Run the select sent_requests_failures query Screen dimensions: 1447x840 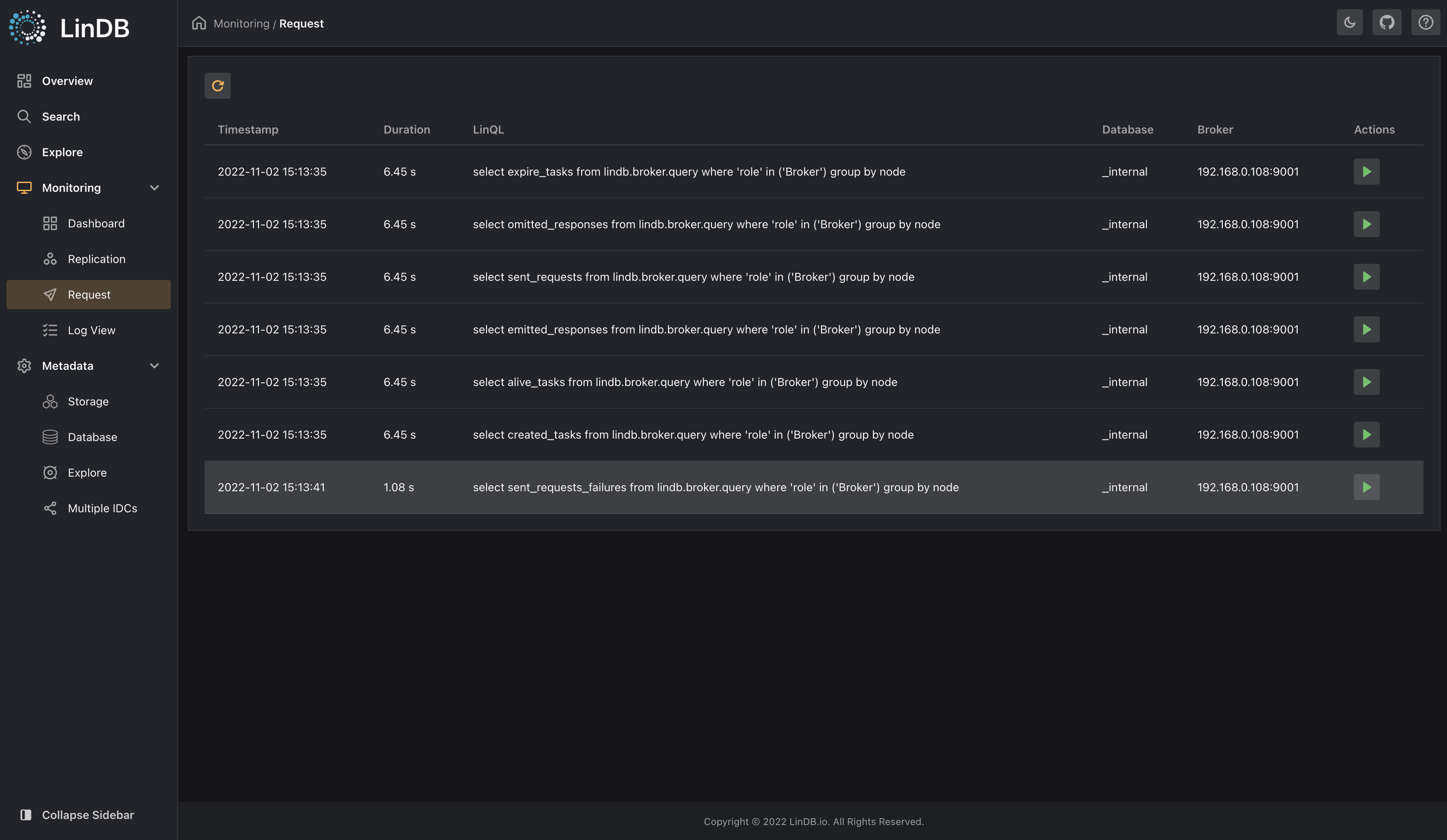[1366, 487]
